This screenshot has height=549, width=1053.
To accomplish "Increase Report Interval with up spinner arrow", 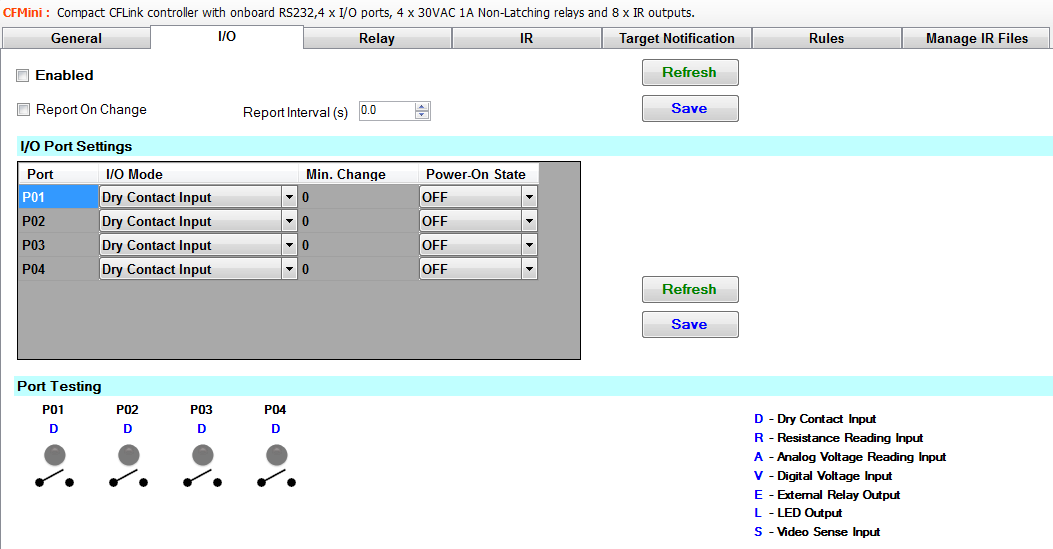I will pos(422,106).
